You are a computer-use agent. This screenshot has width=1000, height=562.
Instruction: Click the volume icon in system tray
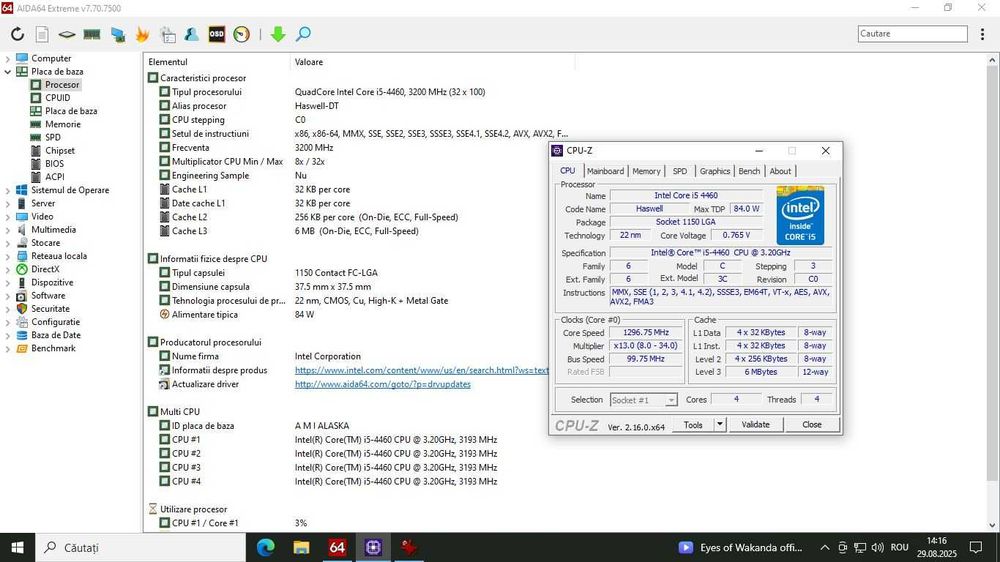coord(878,547)
